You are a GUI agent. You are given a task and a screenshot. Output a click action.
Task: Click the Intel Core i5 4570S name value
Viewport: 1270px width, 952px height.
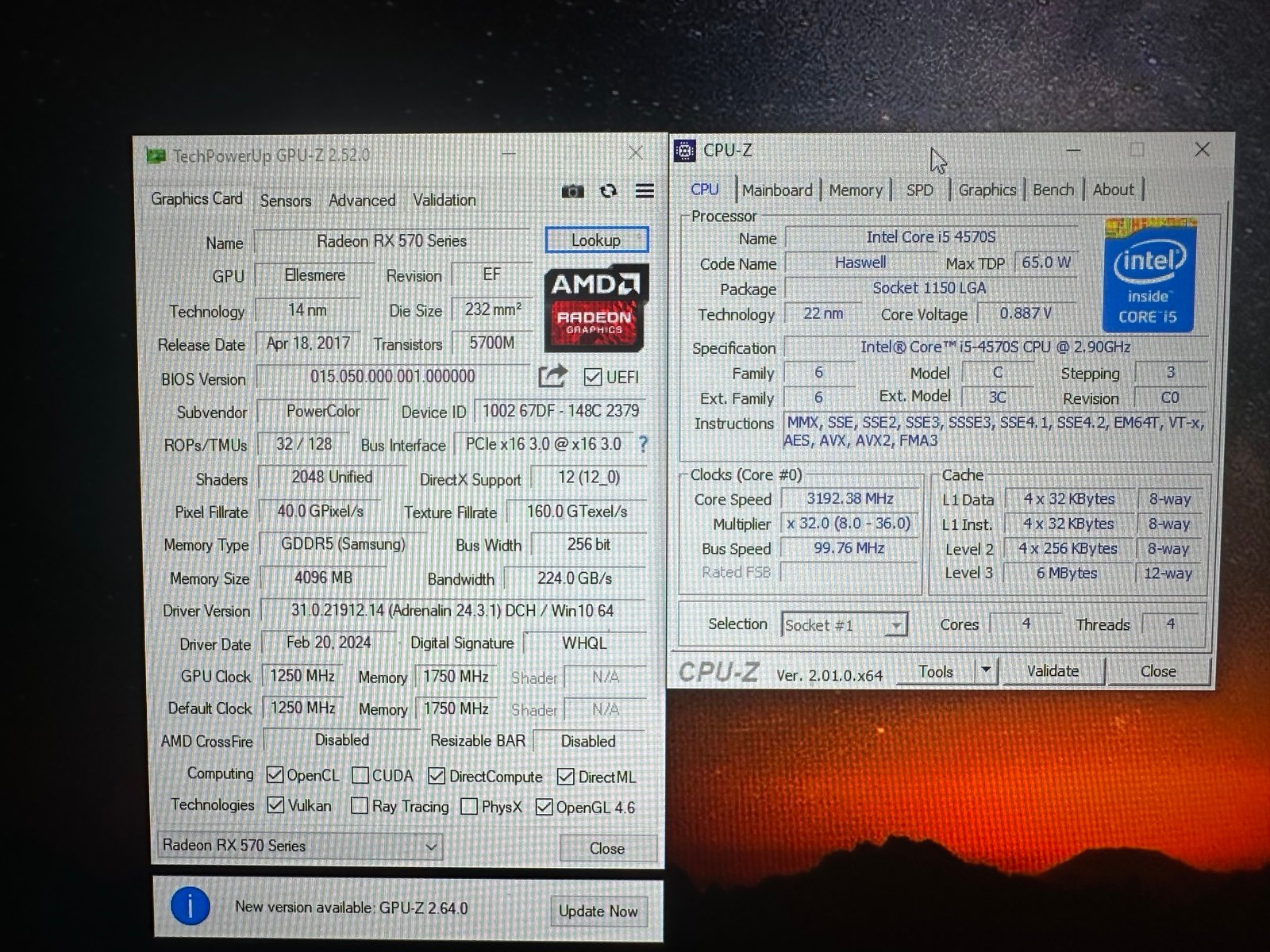click(x=930, y=236)
